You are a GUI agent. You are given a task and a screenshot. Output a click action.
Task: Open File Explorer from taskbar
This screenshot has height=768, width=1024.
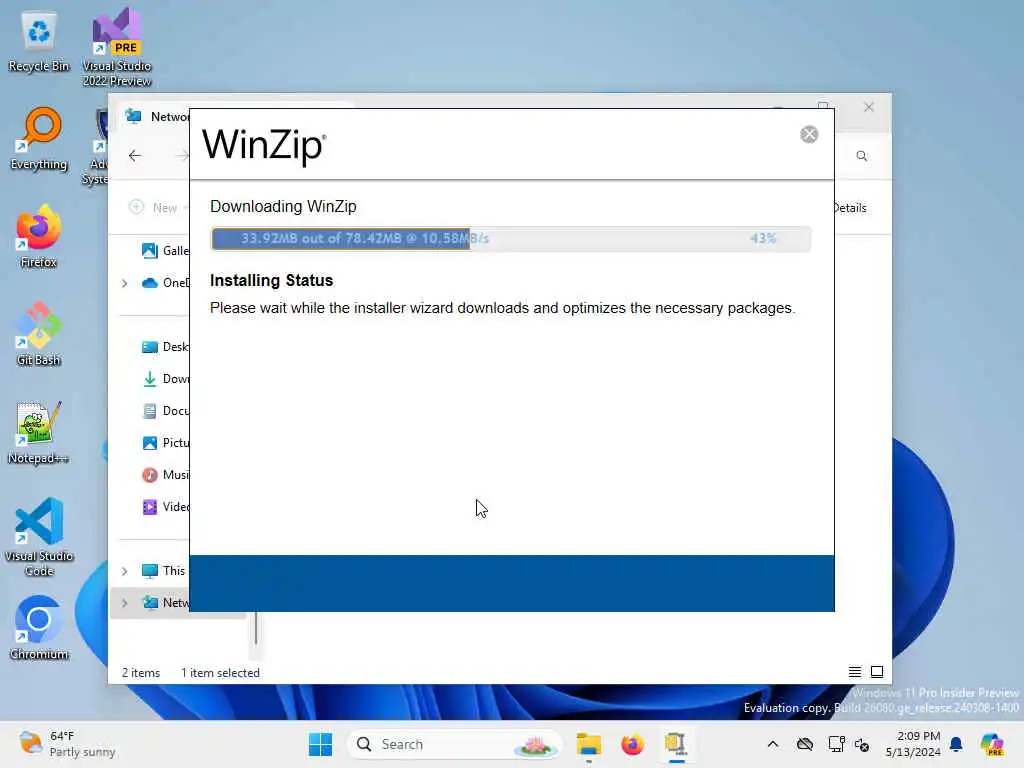588,744
